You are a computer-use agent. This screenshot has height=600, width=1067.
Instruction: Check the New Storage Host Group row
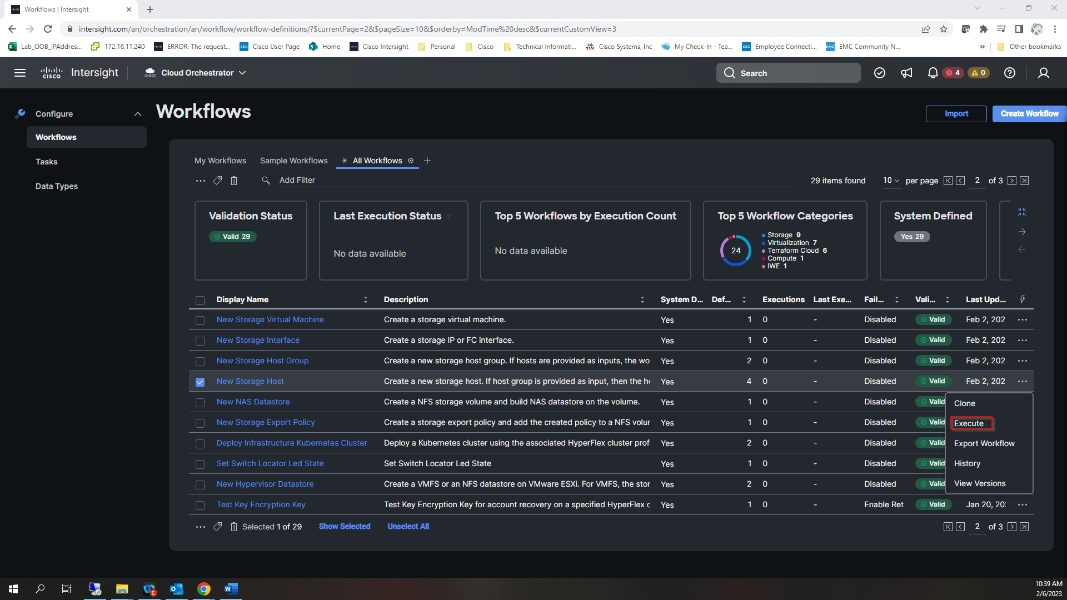tap(200, 361)
